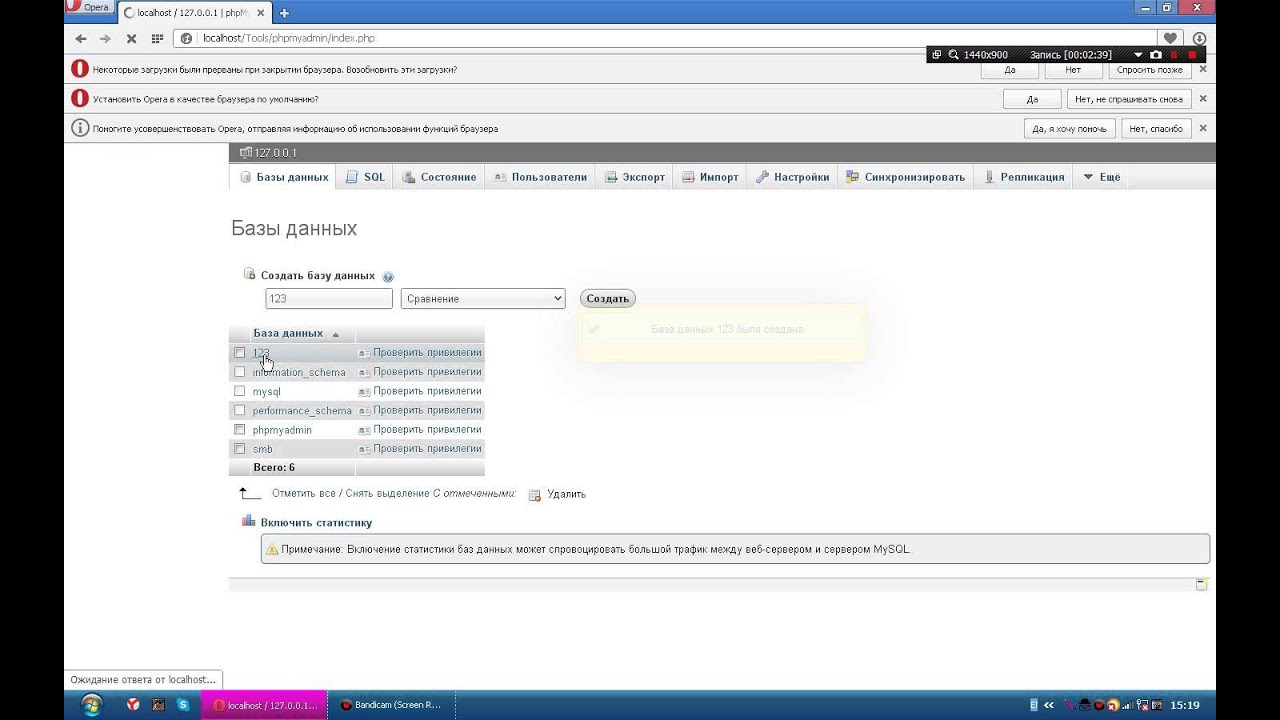The image size is (1280, 720).
Task: Go forward in browser history
Action: (105, 38)
